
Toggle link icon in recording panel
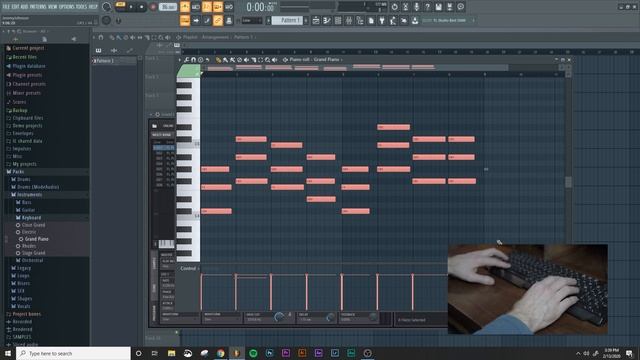click(x=218, y=20)
